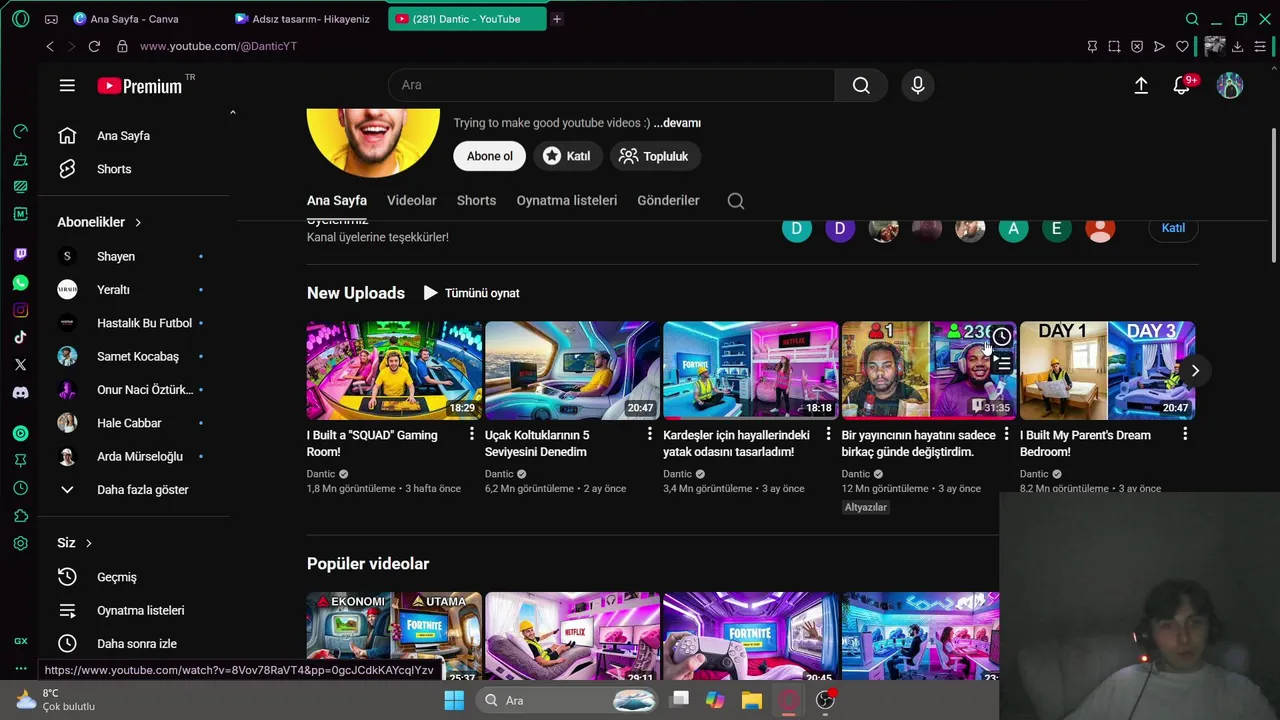Click the 'Abone ol' subscribe button

490,156
